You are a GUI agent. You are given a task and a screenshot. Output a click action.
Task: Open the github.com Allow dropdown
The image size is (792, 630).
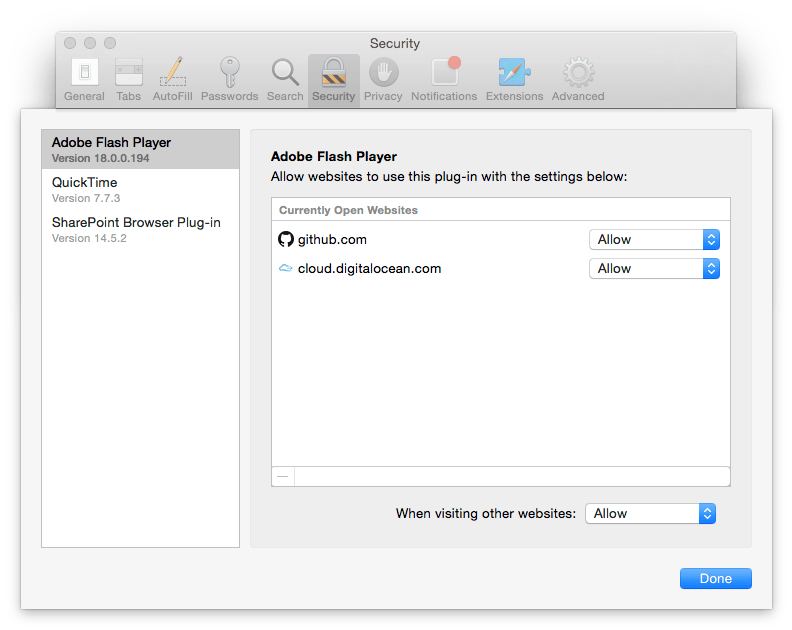pos(654,240)
